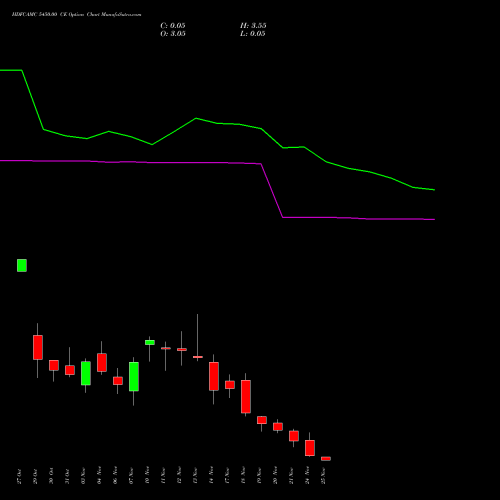Click the last flat red candle on 25 Nov
500x500 pixels.
click(326, 459)
